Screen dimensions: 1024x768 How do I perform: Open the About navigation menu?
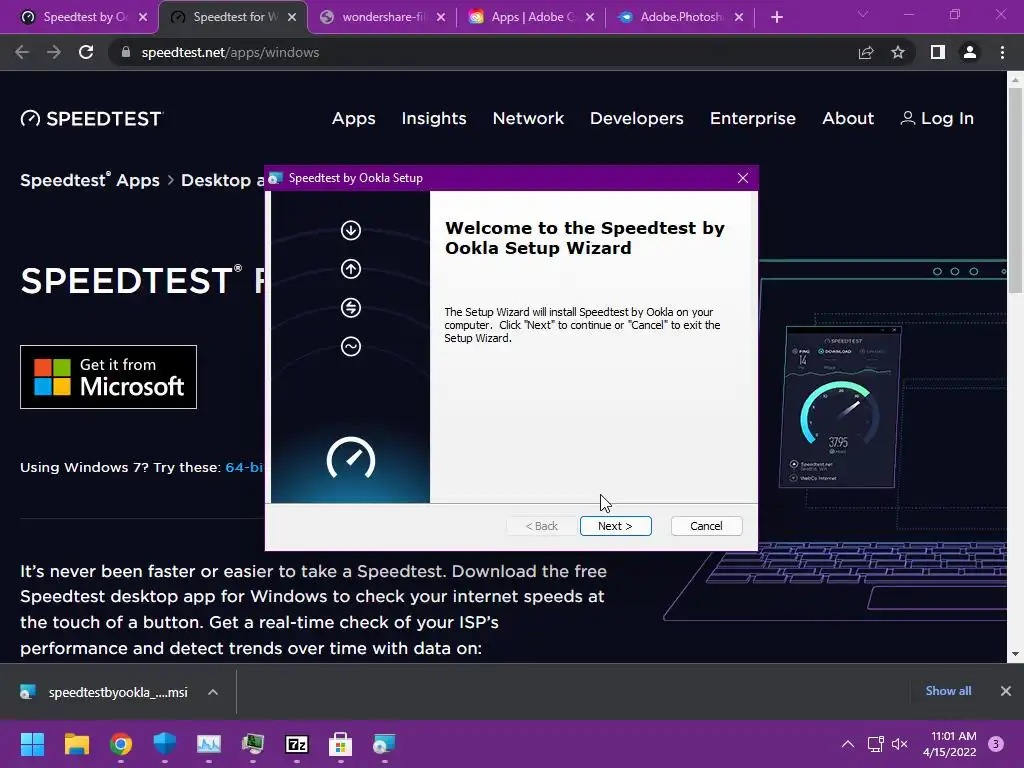848,118
